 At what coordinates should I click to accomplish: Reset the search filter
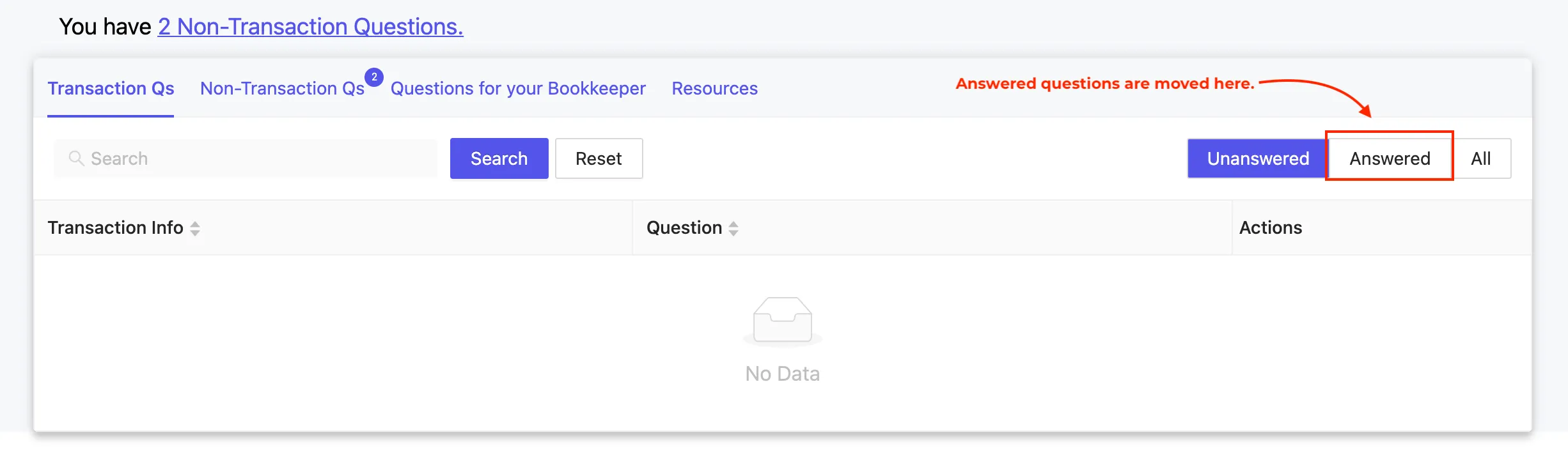pos(599,158)
